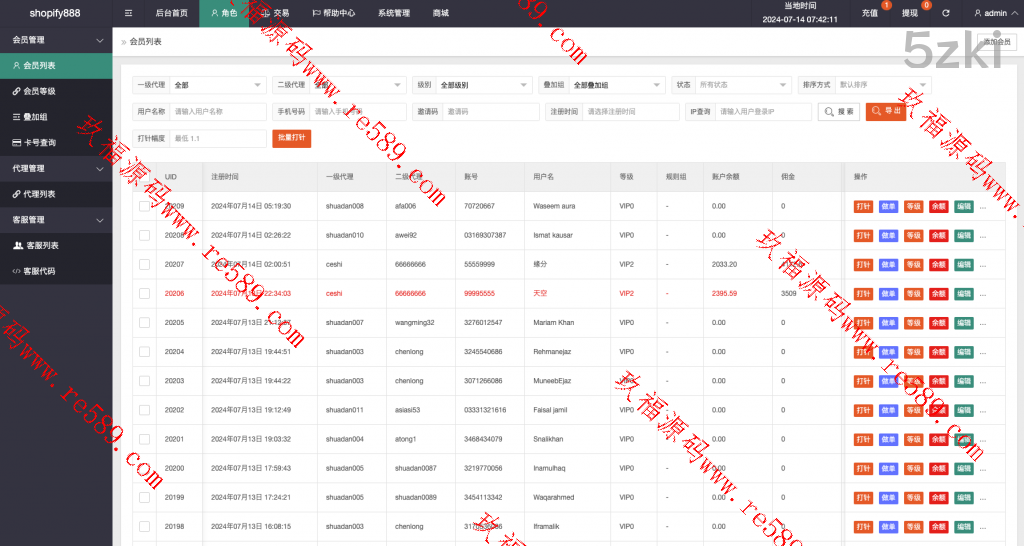Image resolution: width=1024 pixels, height=546 pixels.
Task: Click the hamburger sidebar collapse icon
Action: 128,13
